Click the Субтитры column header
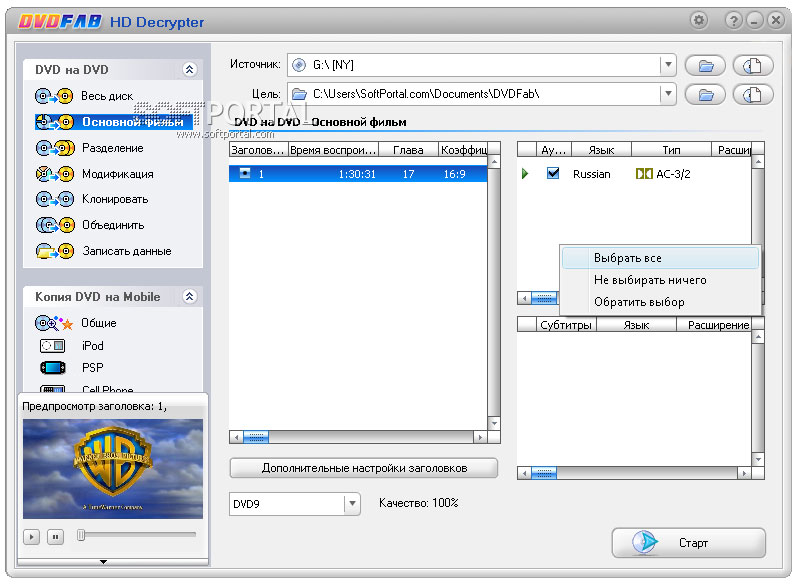The image size is (797, 586). click(566, 325)
